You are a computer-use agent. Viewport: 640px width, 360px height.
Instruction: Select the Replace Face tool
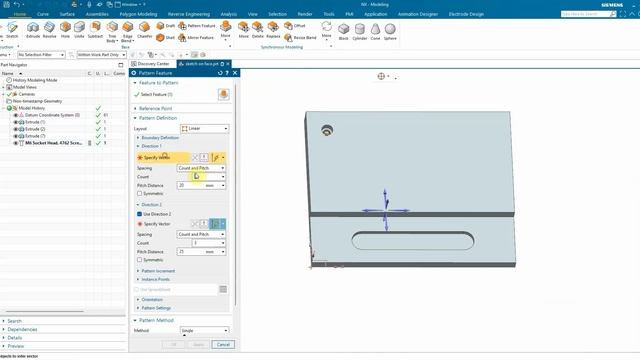tap(273, 31)
